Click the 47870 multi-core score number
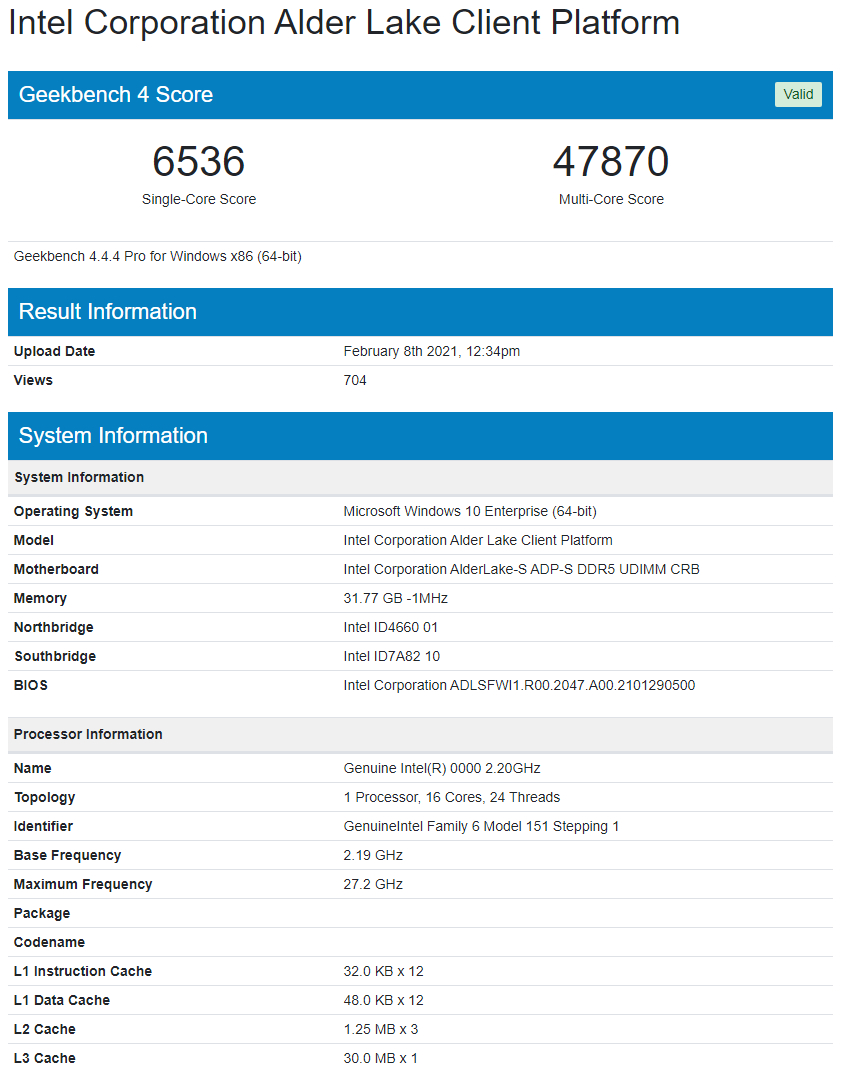842x1074 pixels. (610, 162)
